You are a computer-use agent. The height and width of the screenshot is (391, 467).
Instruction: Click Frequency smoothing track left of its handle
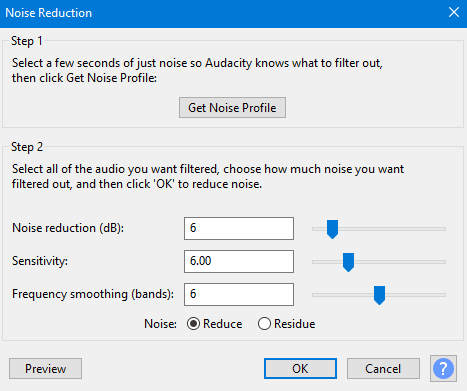coord(343,295)
